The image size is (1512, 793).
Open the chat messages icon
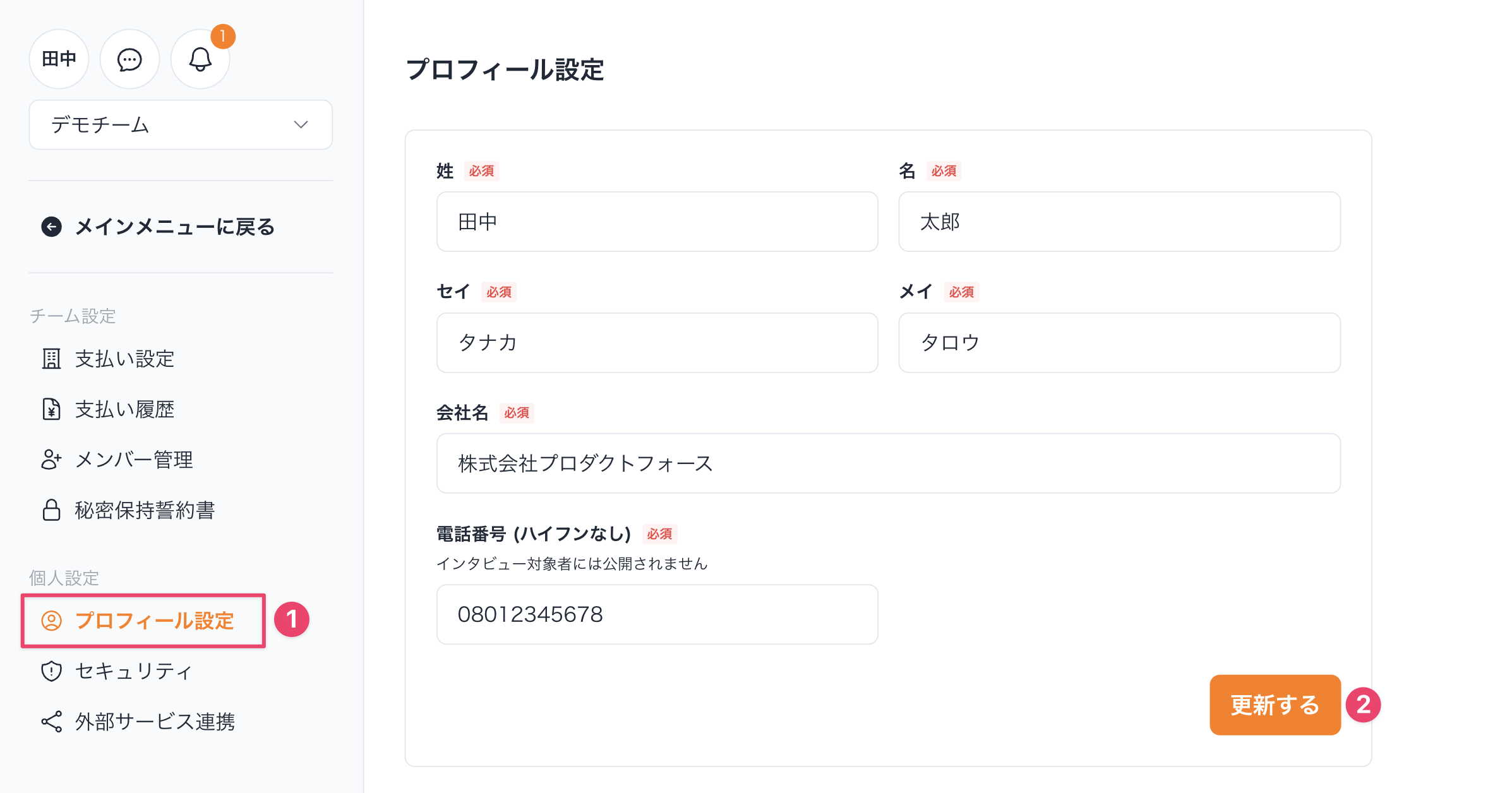coord(129,60)
